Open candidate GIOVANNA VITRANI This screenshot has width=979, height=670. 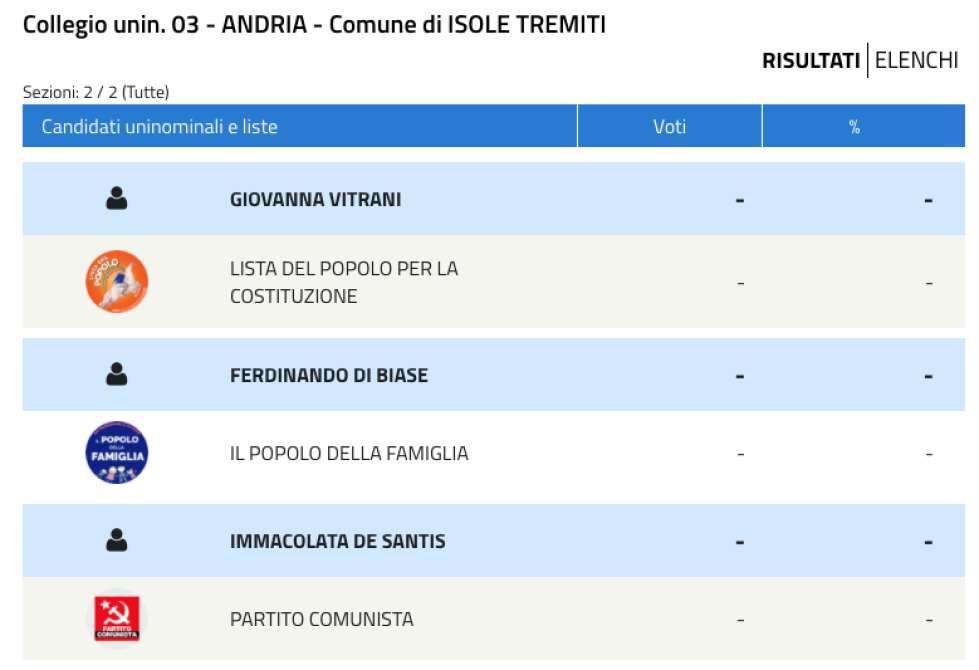coord(315,199)
